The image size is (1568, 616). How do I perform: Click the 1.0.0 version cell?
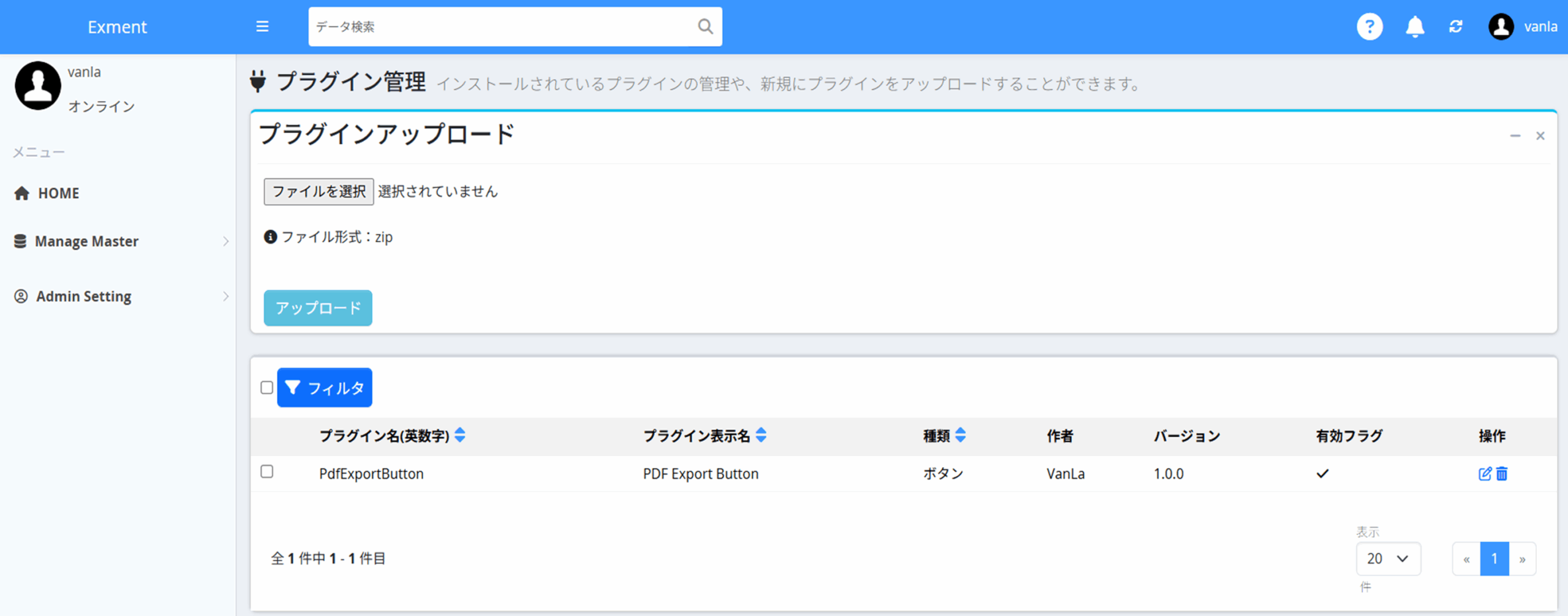[x=1169, y=473]
